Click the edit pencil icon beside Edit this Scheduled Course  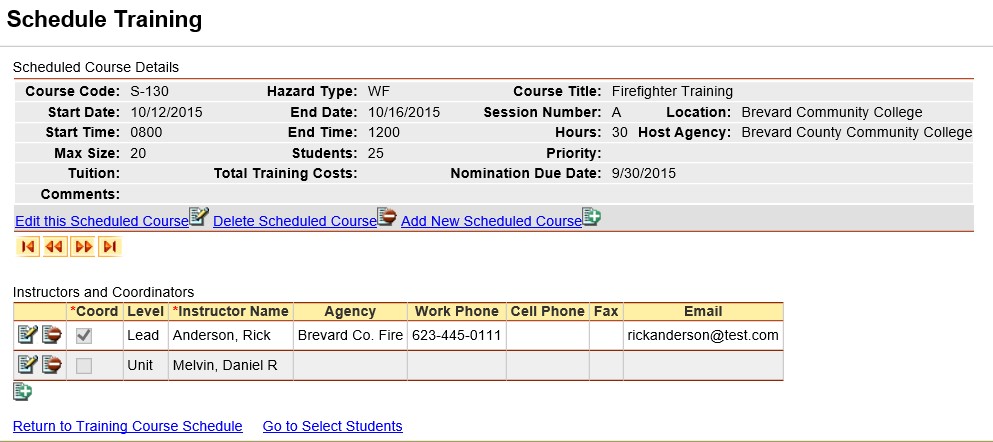(199, 217)
